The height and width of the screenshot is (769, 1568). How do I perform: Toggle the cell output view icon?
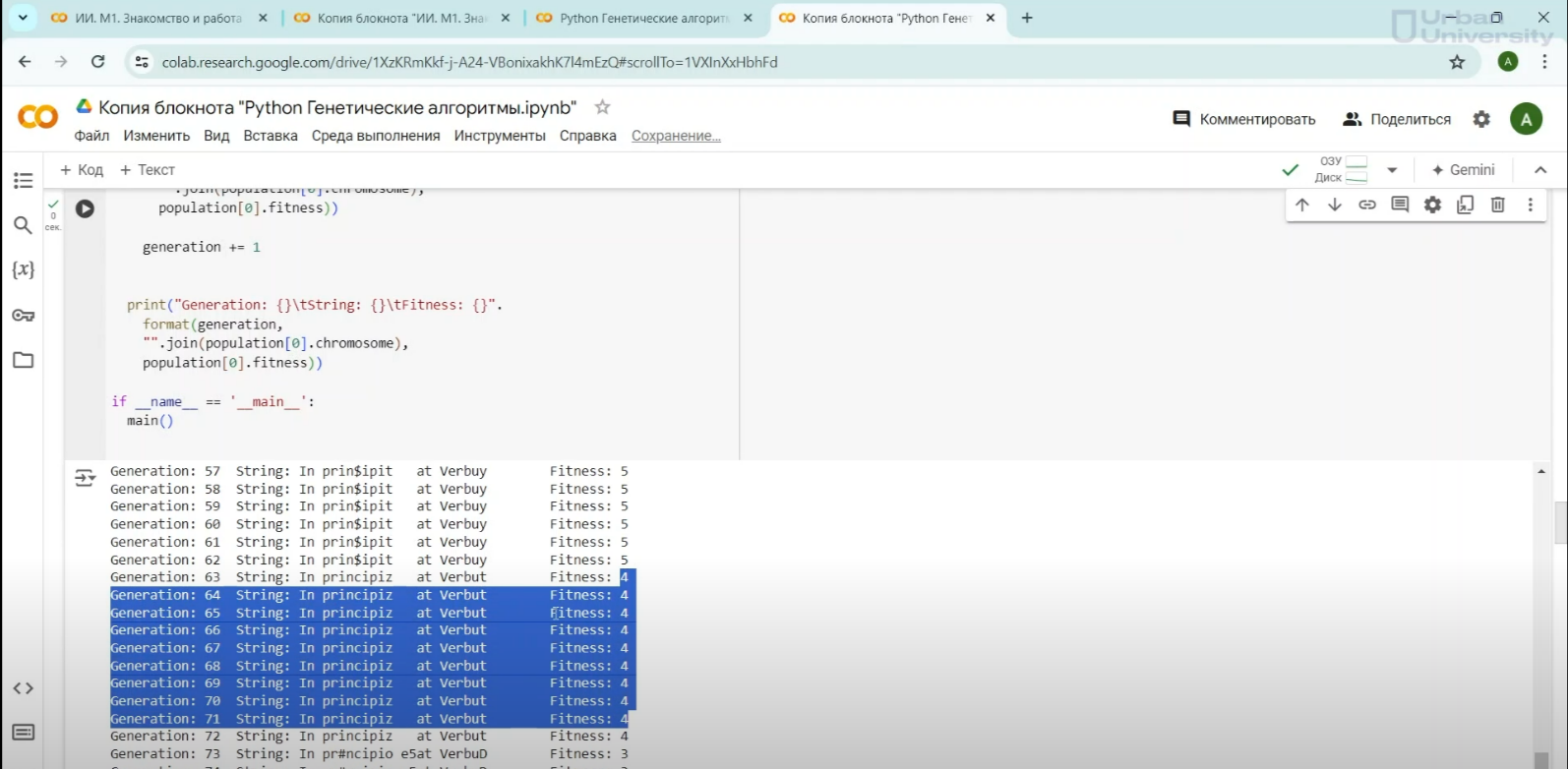86,478
